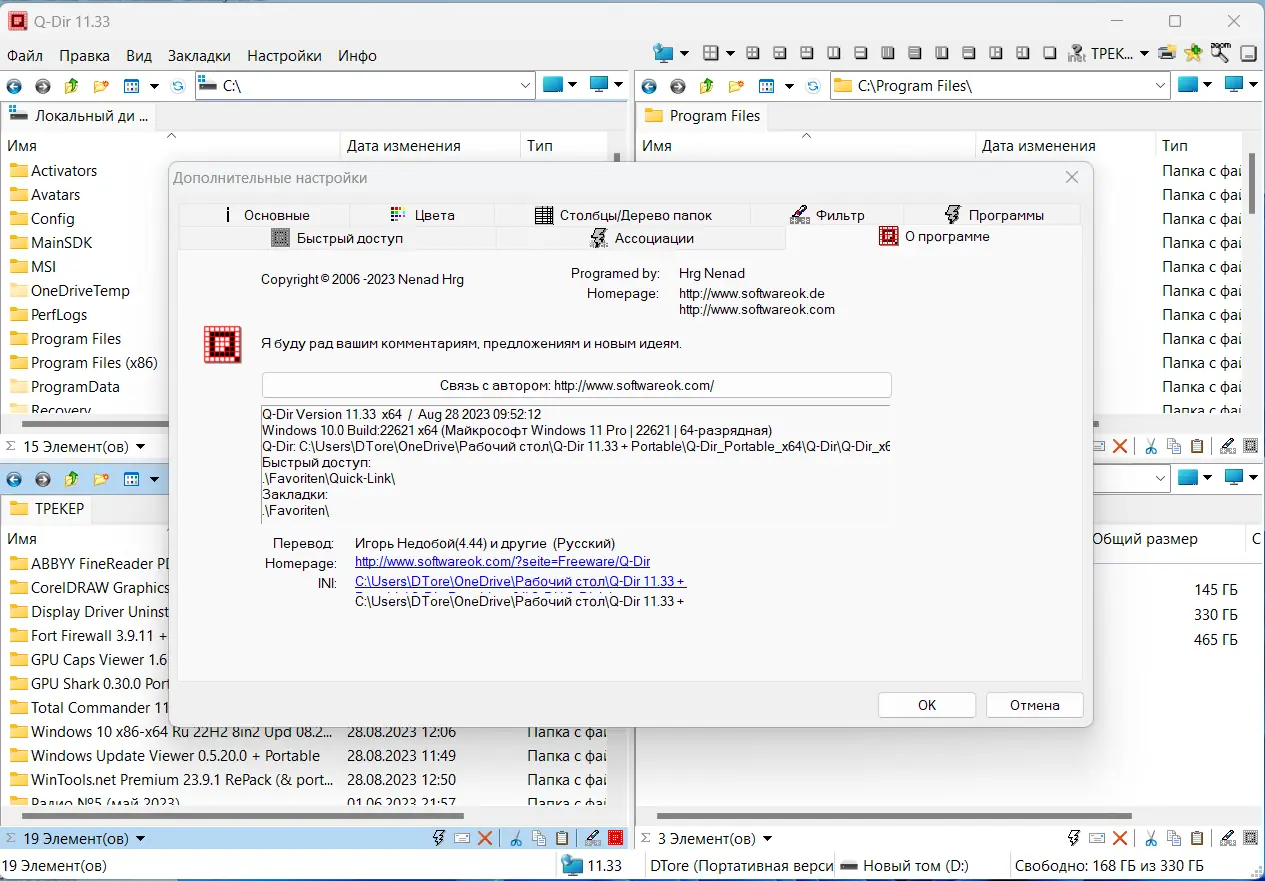Expand the view mode arrow in Program Files pane
The height and width of the screenshot is (881, 1265).
point(790,86)
